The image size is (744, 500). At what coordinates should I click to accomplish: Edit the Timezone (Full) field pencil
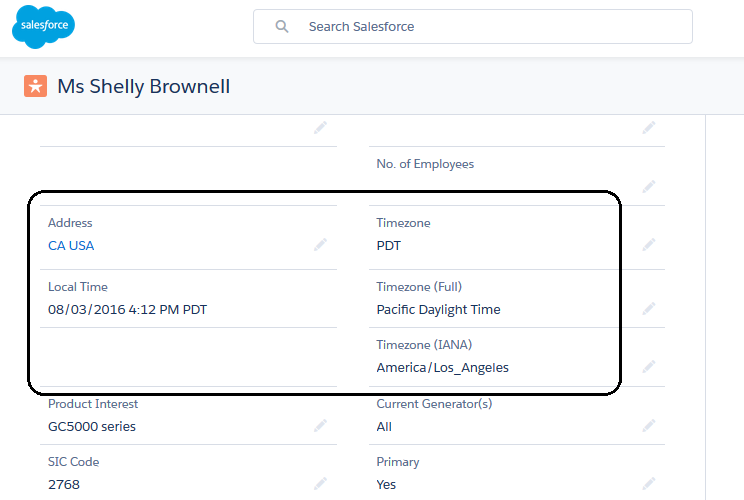pos(649,309)
